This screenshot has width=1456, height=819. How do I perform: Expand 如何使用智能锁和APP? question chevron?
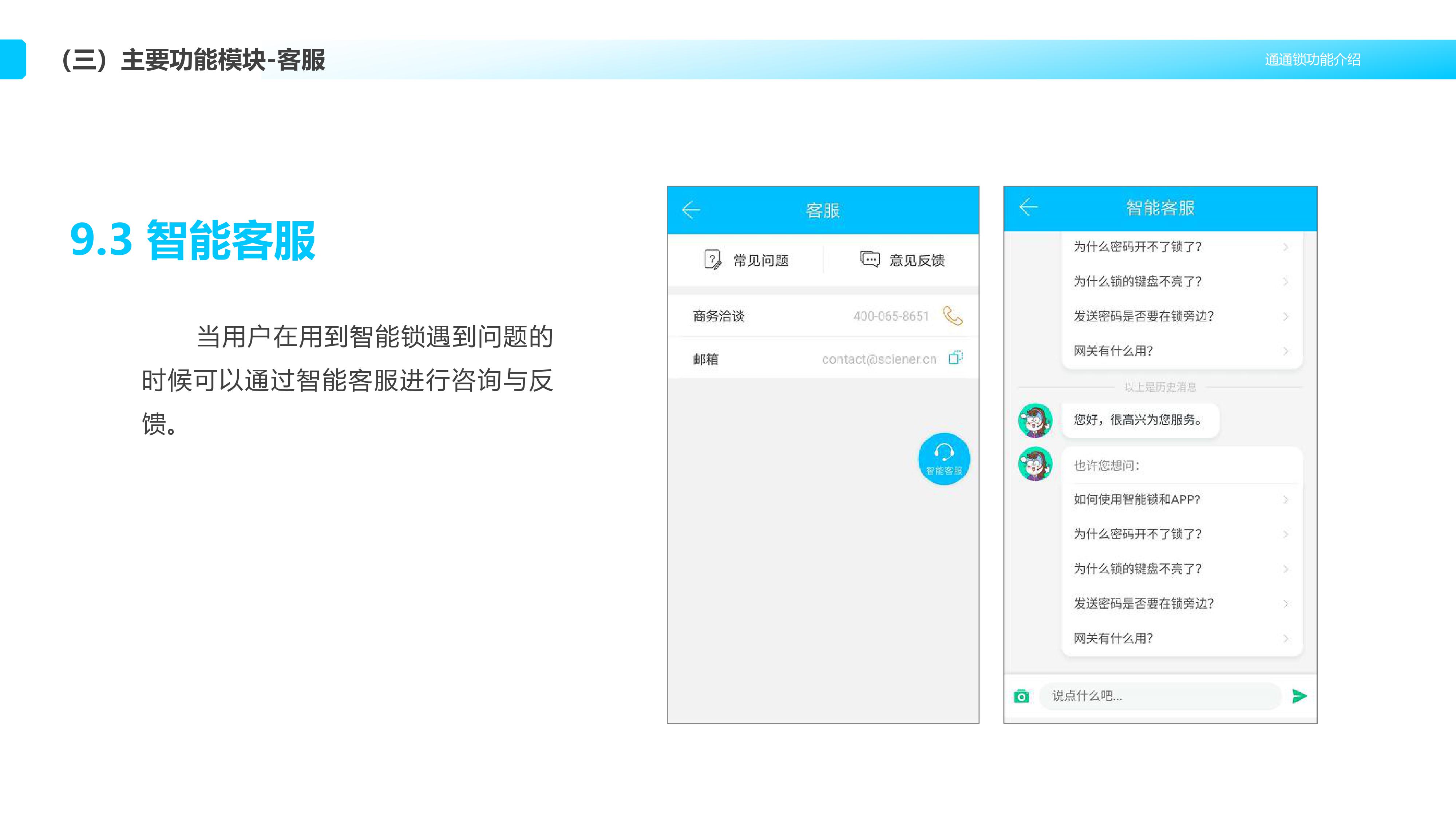1285,500
